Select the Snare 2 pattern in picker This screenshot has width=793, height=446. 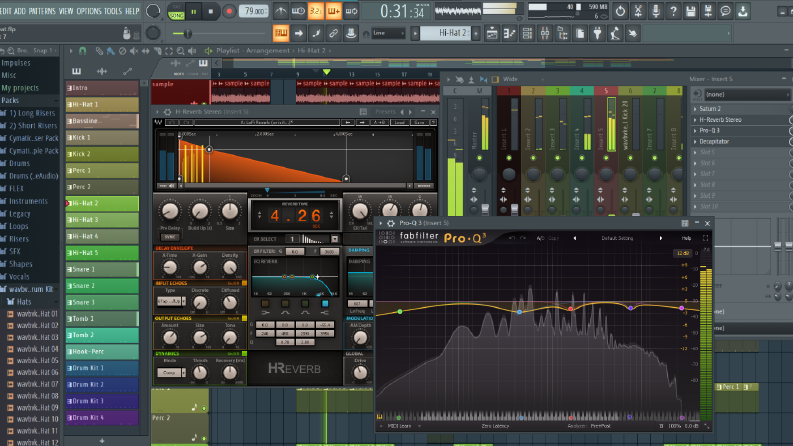click(x=102, y=286)
